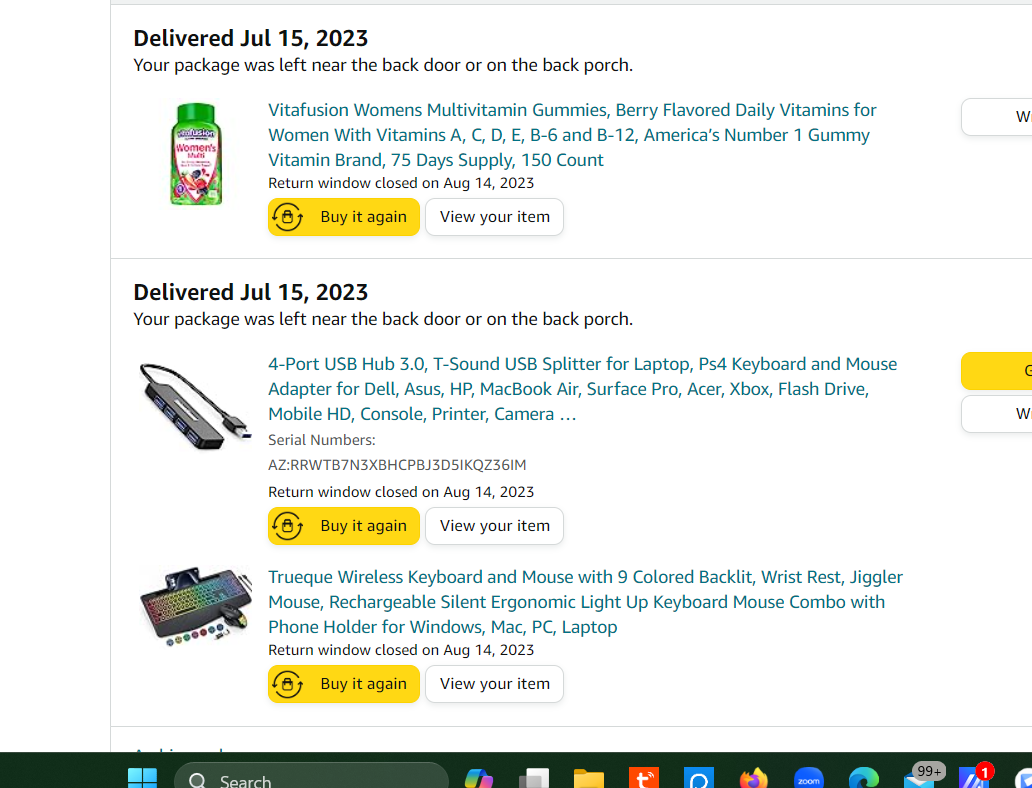
Task: View your item for Trueque keyboard
Action: point(494,683)
